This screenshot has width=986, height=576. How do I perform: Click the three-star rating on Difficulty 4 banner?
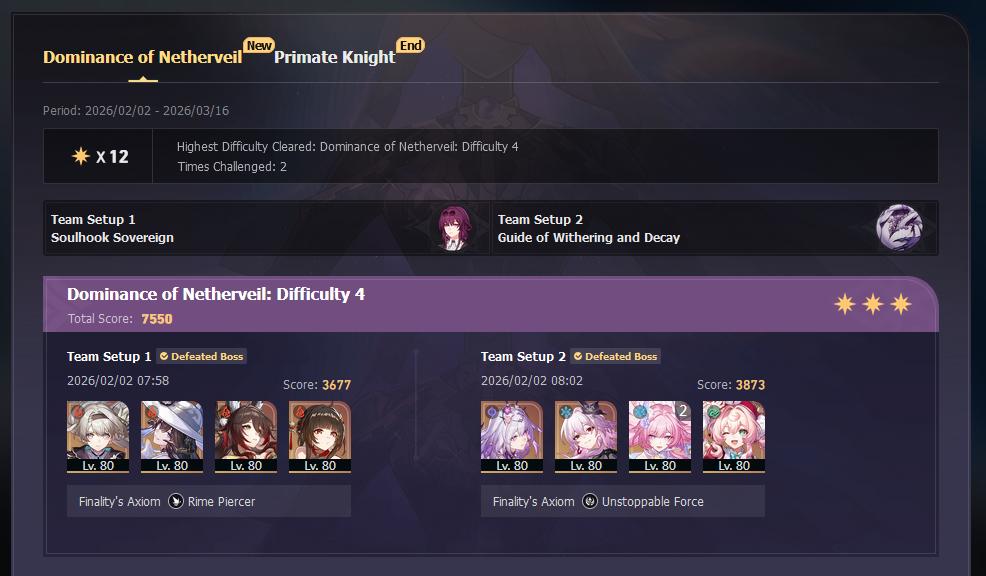click(x=873, y=304)
